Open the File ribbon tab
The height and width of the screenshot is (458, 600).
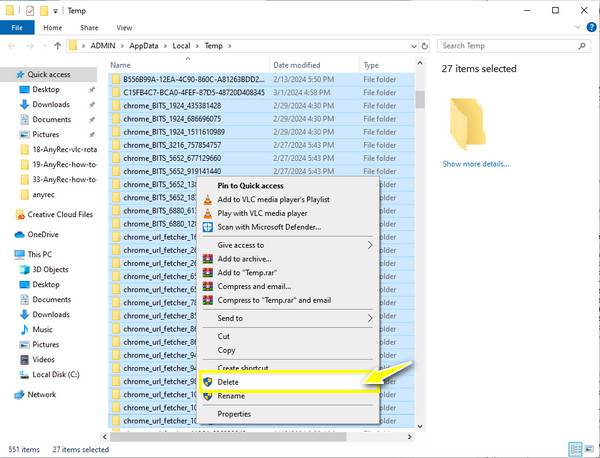coord(17,28)
